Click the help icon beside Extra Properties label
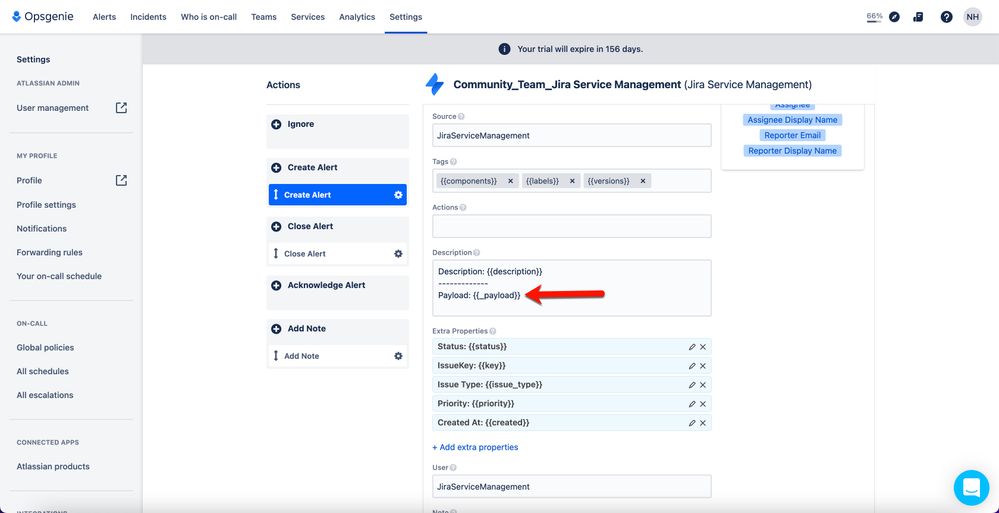Screen dimensions: 999x513 tap(492, 331)
